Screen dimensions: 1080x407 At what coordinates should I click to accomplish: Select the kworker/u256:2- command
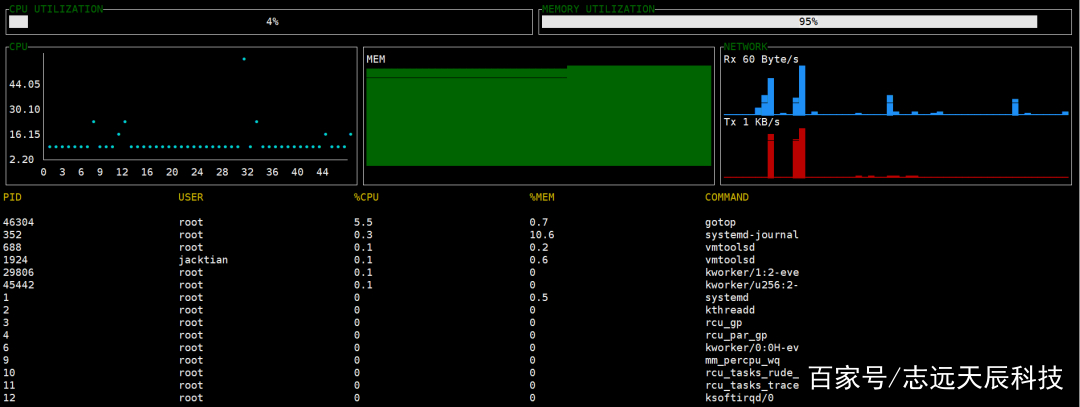coord(751,285)
